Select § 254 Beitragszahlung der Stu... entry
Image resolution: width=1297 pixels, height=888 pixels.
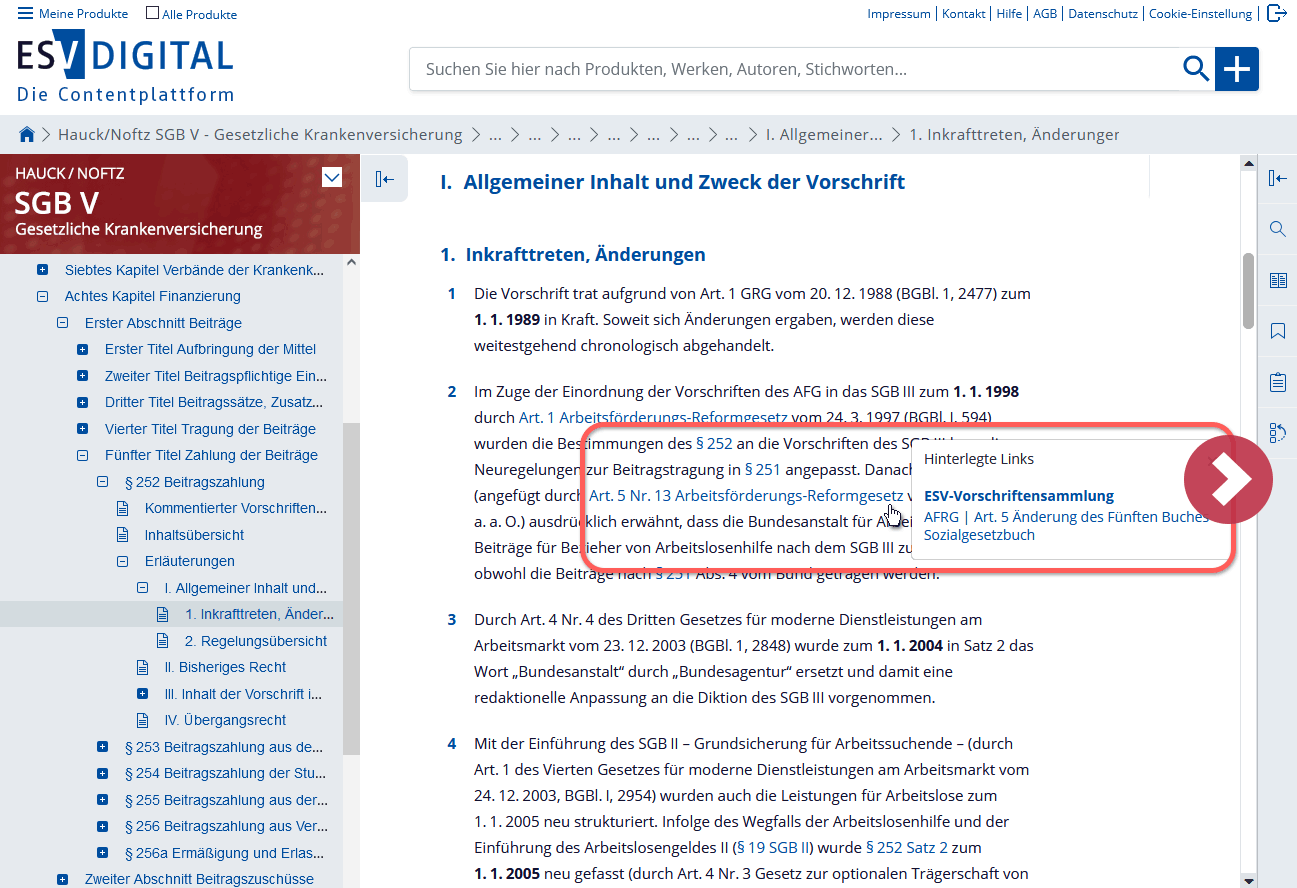point(224,773)
